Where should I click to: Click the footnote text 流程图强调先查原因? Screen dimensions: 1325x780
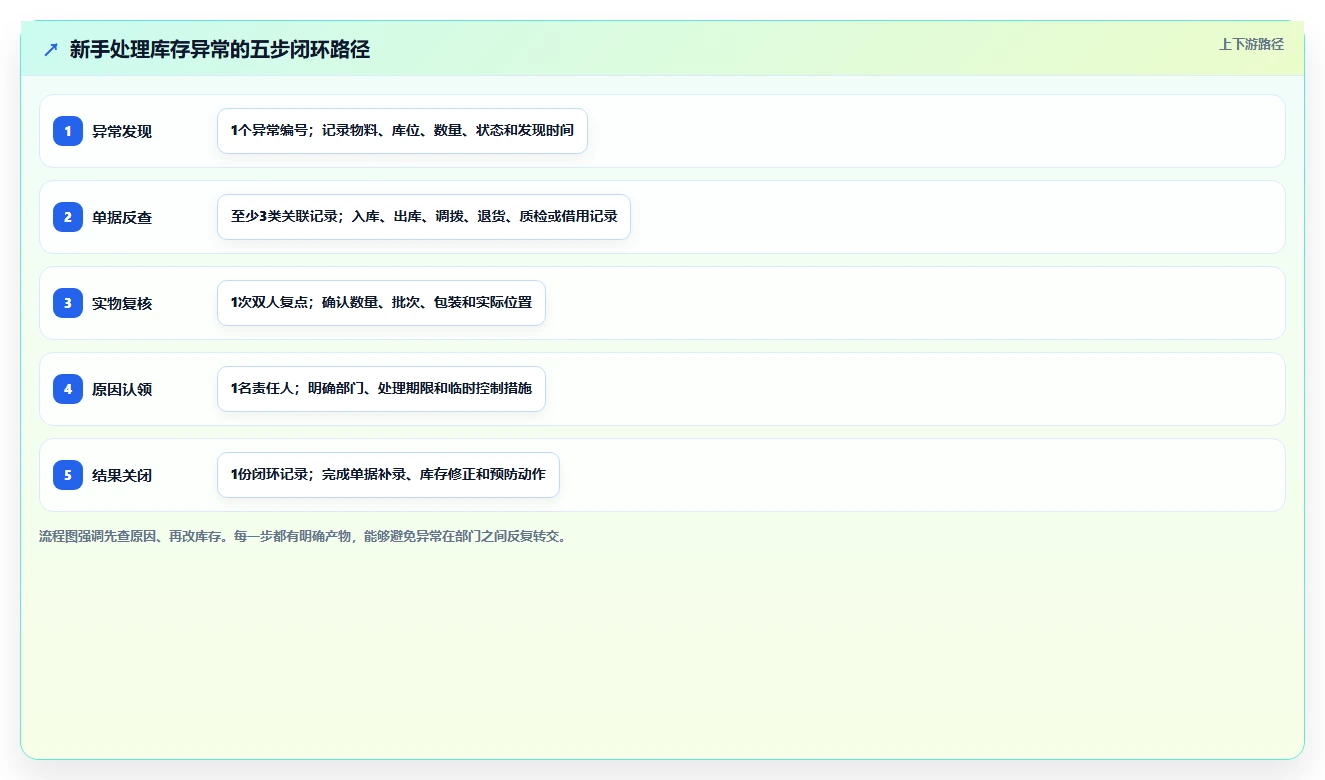coord(305,536)
